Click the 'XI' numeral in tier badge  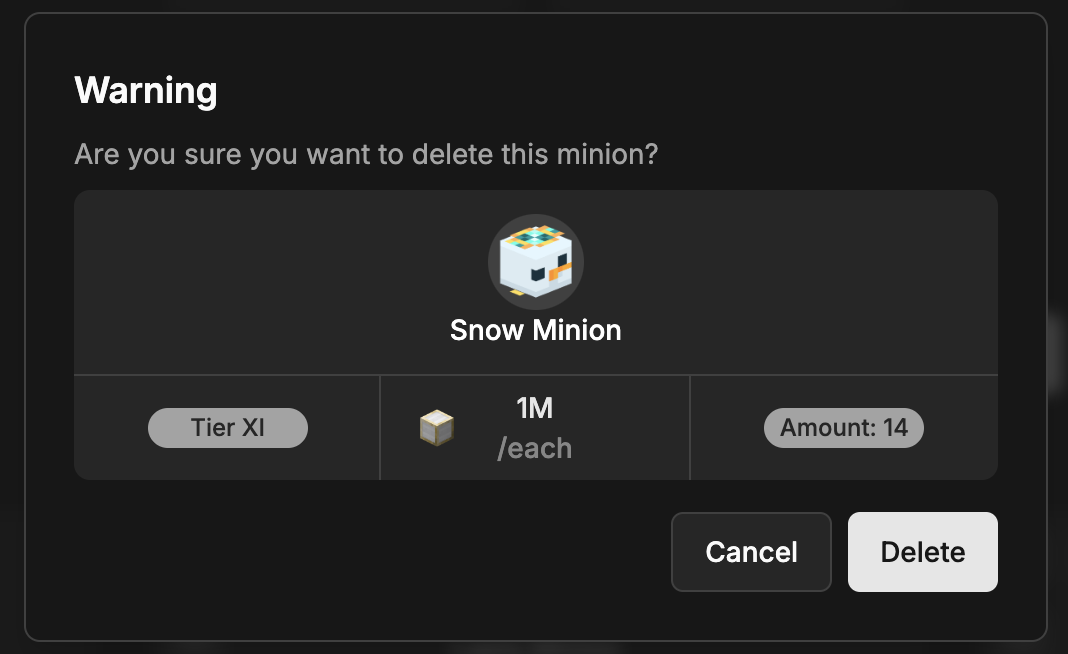[252, 428]
